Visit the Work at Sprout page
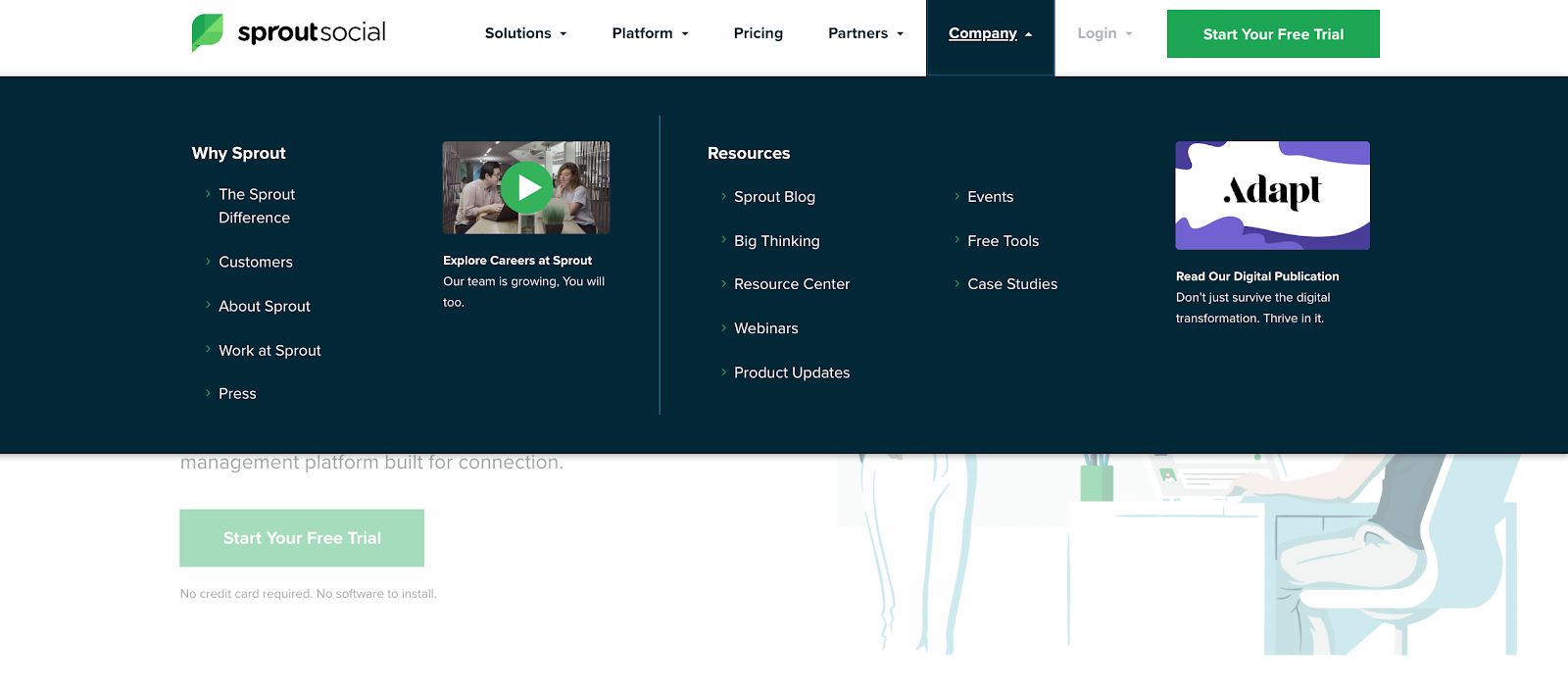 [x=269, y=350]
